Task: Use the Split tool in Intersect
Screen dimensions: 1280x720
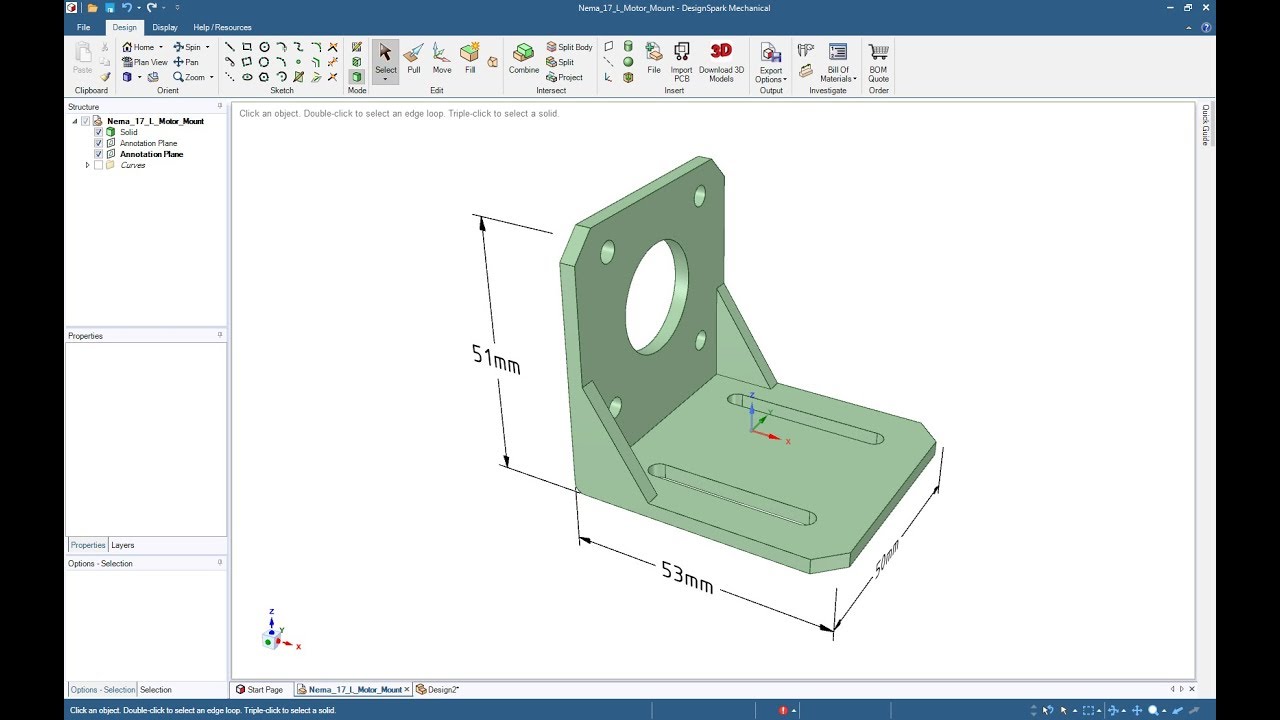Action: [x=560, y=62]
